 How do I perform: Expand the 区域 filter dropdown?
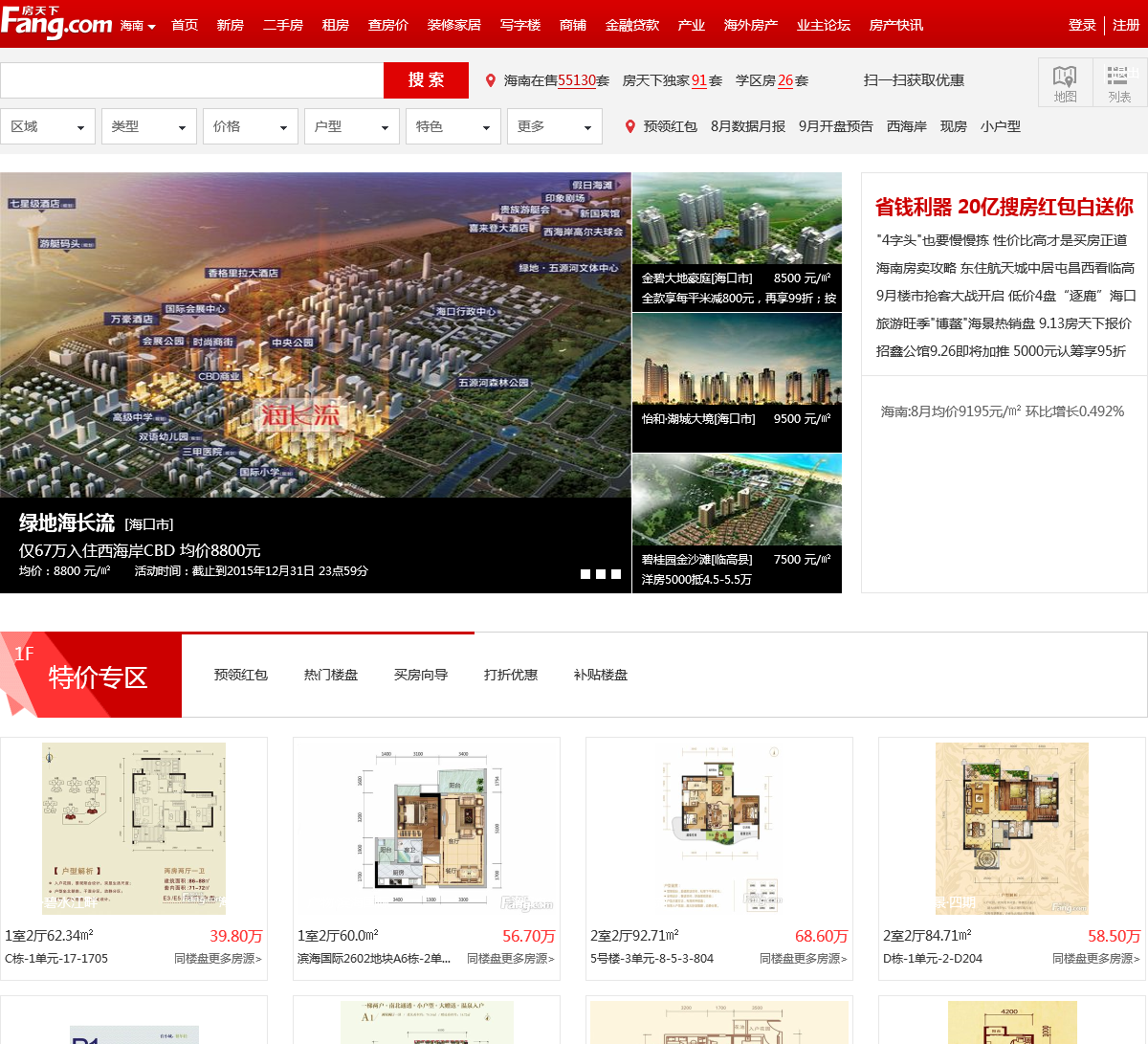click(x=48, y=126)
